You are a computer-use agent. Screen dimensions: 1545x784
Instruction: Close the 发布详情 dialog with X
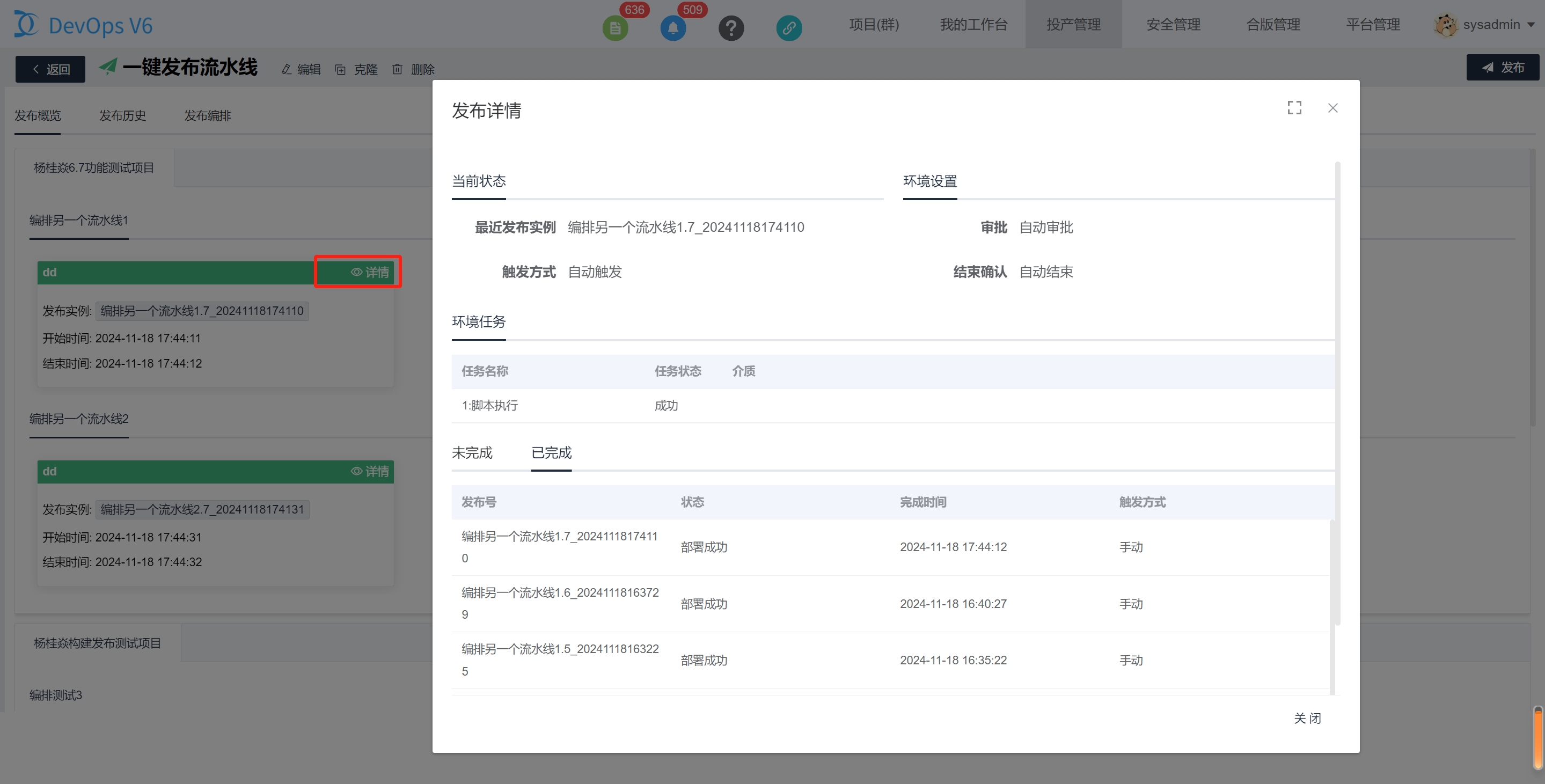1332,108
